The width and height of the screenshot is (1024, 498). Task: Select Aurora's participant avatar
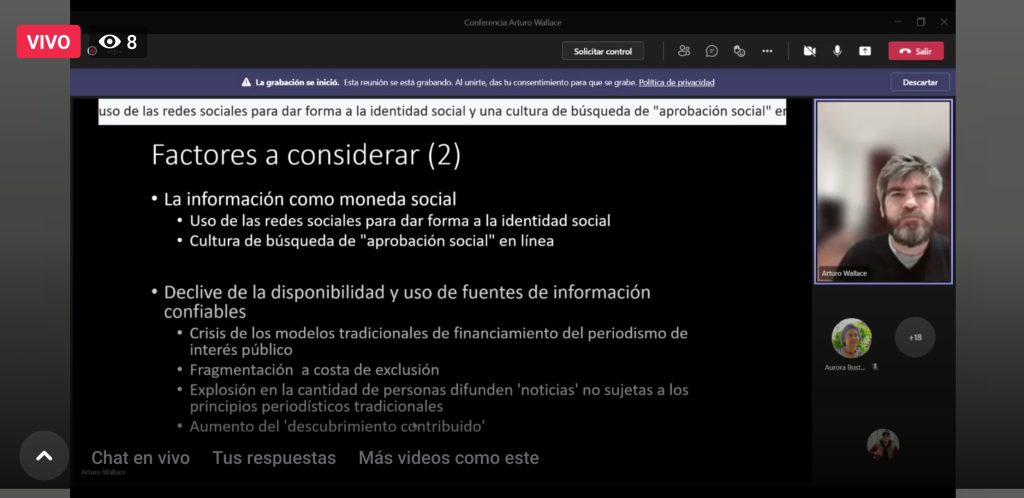(851, 338)
